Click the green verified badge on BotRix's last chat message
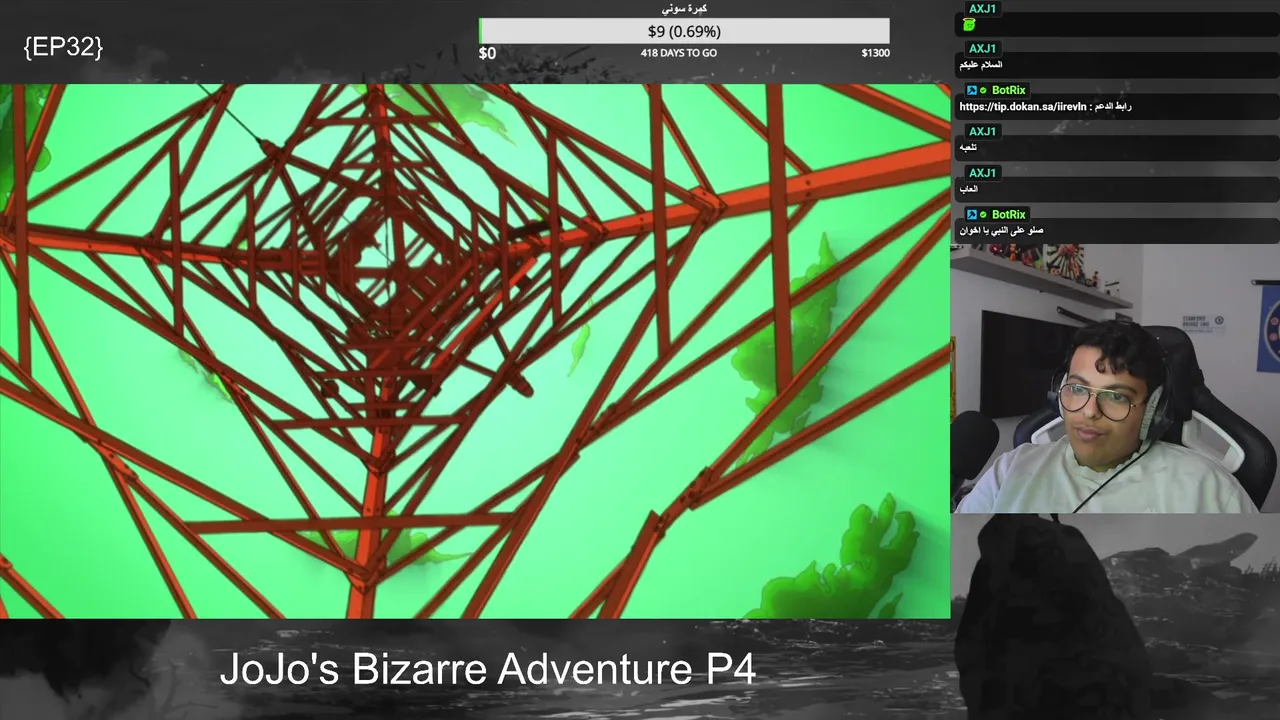The image size is (1280, 720). point(983,214)
